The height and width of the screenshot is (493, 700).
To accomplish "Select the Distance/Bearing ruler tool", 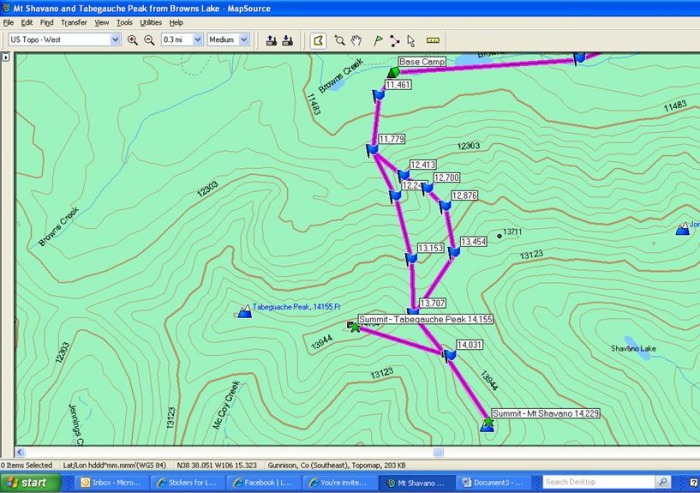I will 433,41.
